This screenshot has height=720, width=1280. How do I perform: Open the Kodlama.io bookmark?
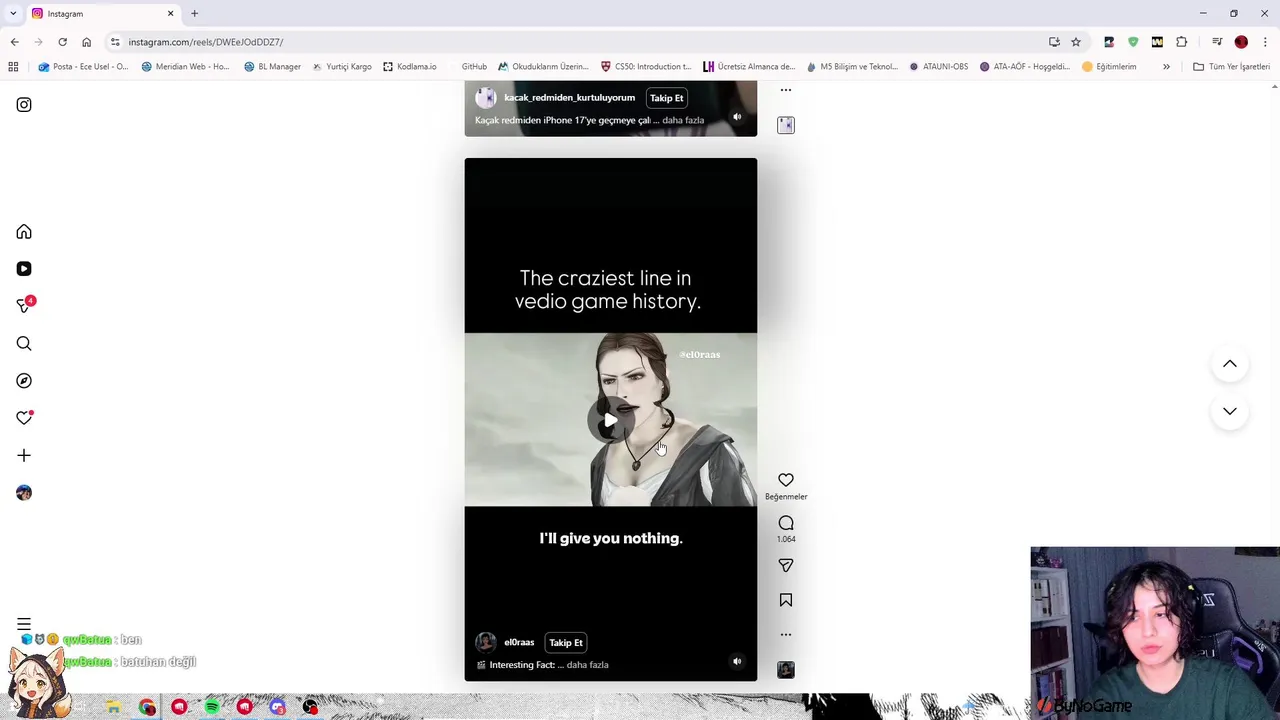[410, 67]
